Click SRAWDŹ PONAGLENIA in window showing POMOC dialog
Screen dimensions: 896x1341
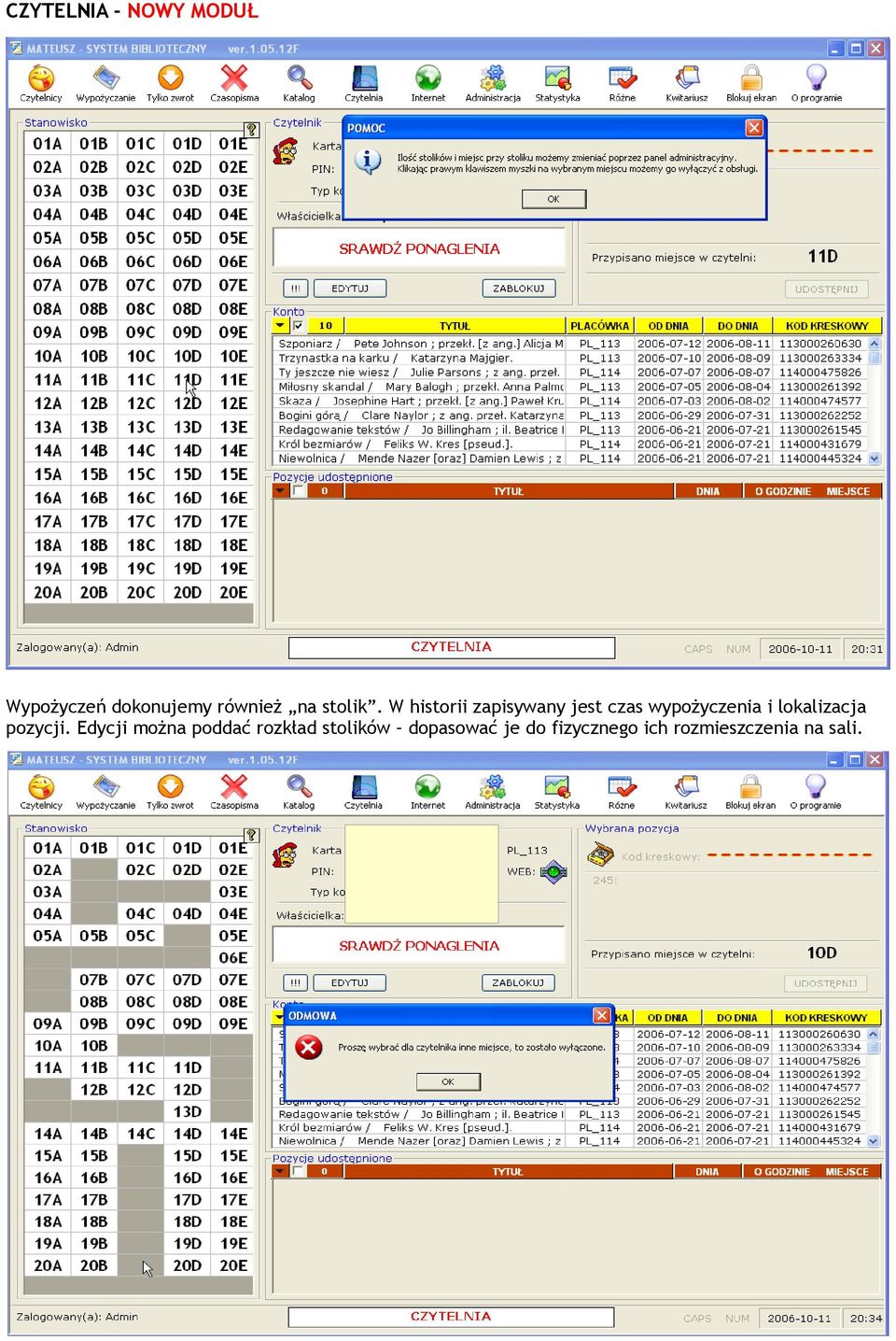pyautogui.click(x=419, y=248)
